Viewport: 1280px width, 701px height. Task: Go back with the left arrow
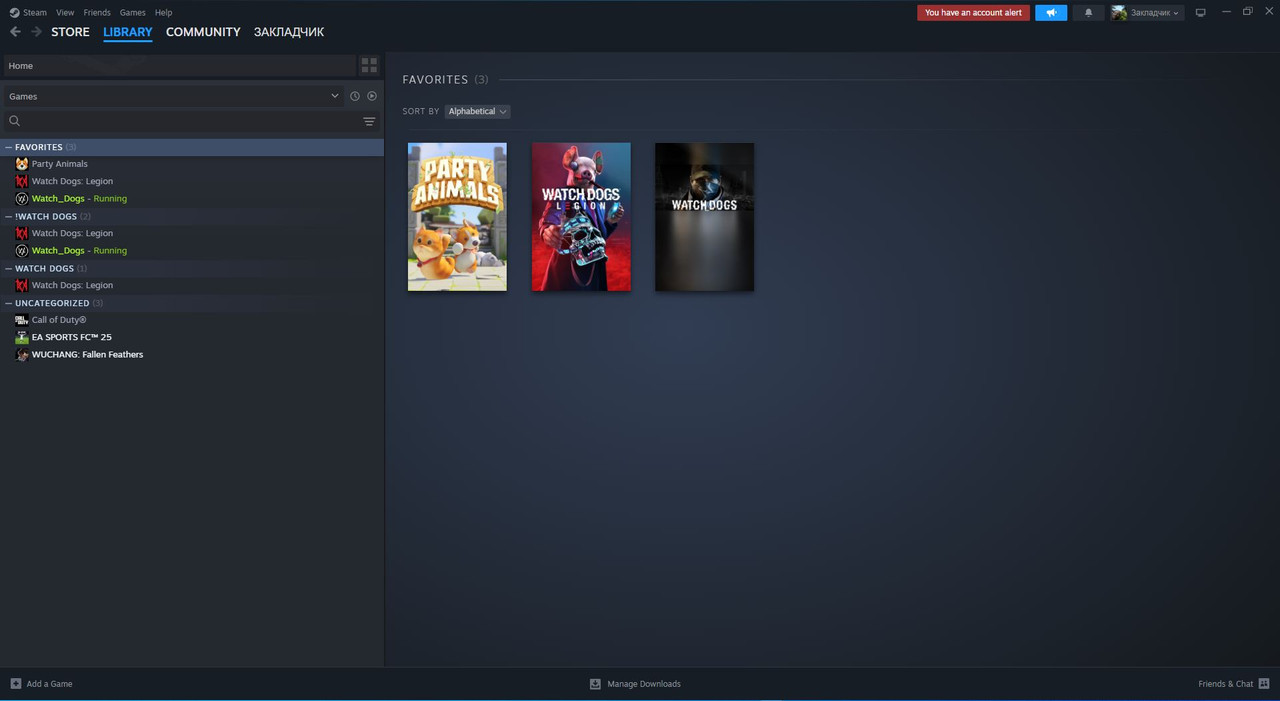[x=15, y=32]
